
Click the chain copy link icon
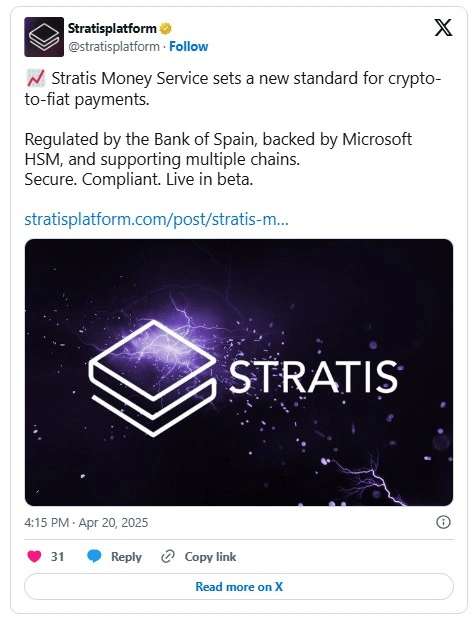168,556
